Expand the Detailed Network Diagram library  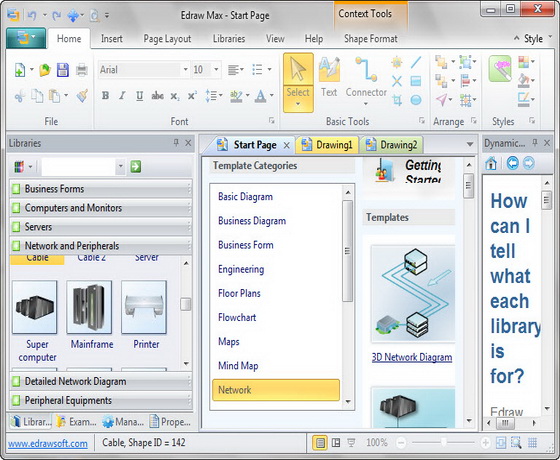point(101,381)
